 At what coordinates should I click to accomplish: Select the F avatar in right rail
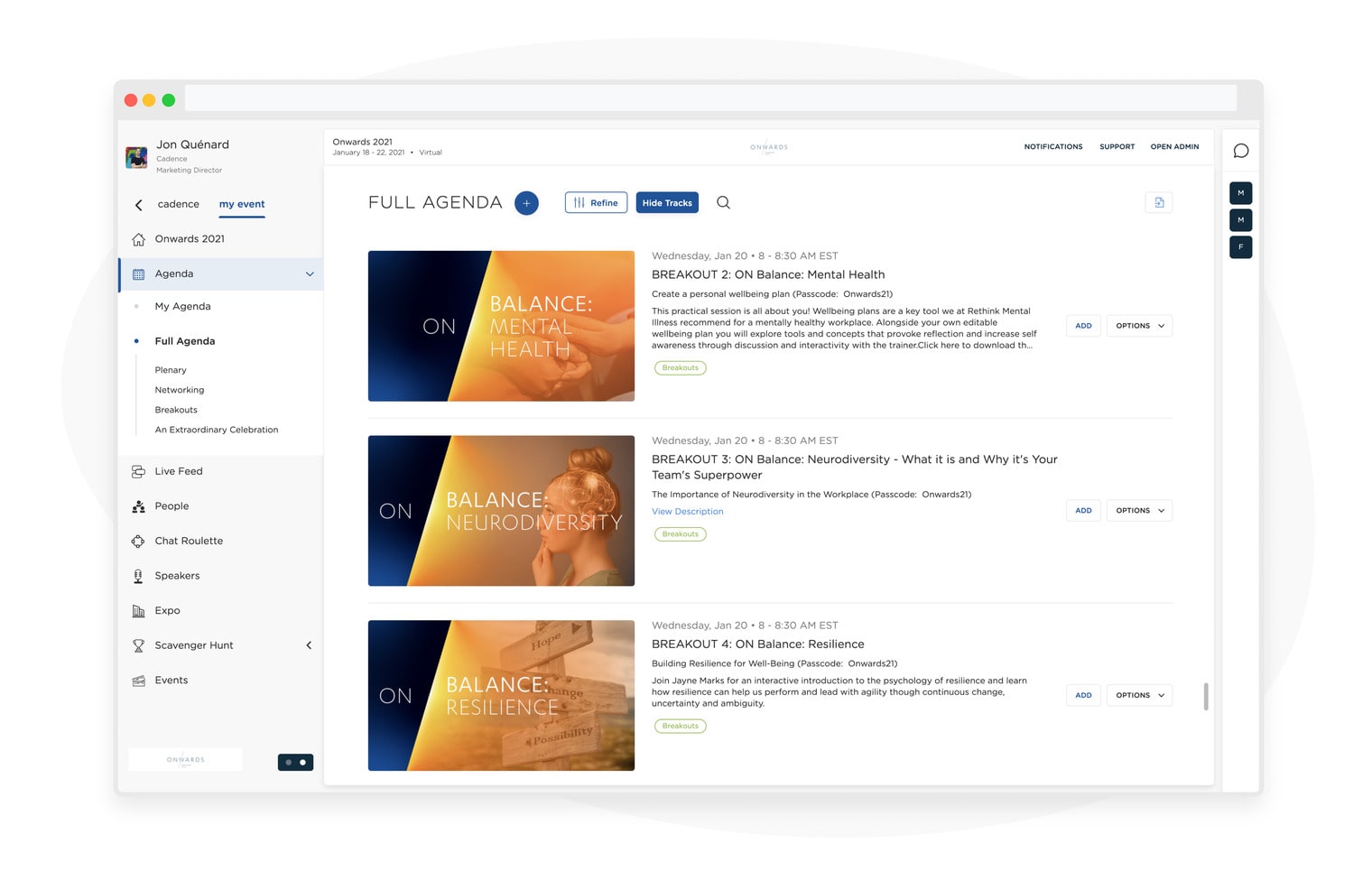pyautogui.click(x=1240, y=246)
